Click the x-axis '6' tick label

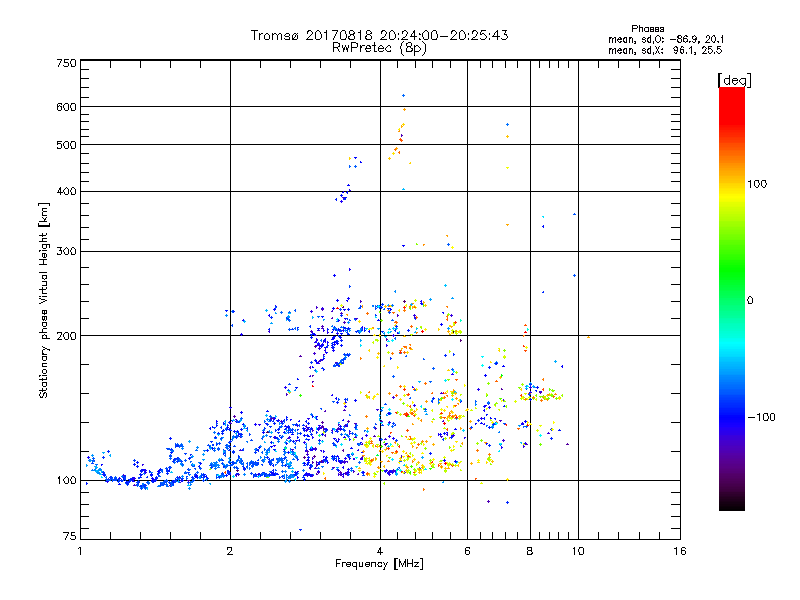point(467,551)
